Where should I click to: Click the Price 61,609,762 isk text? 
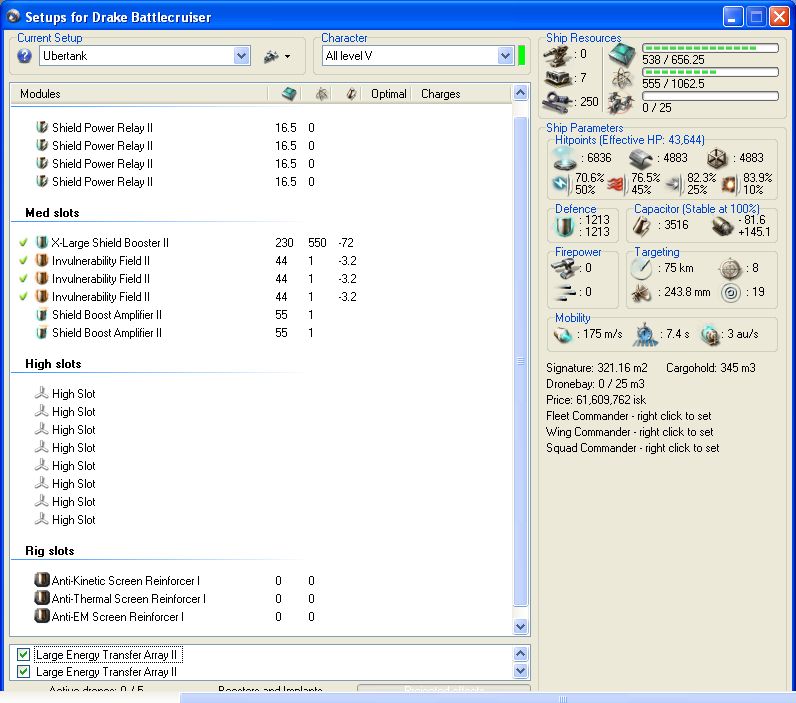(596, 399)
